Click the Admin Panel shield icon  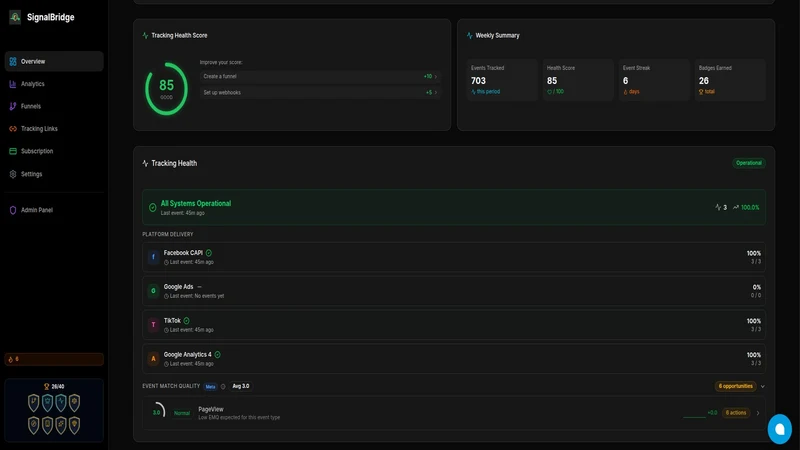[13, 210]
